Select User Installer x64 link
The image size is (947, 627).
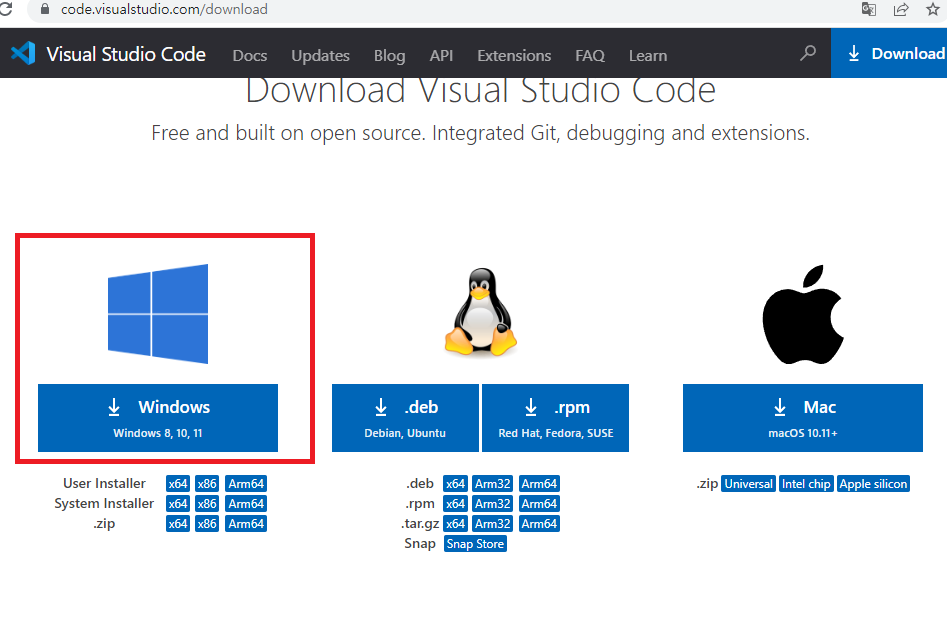tap(178, 484)
